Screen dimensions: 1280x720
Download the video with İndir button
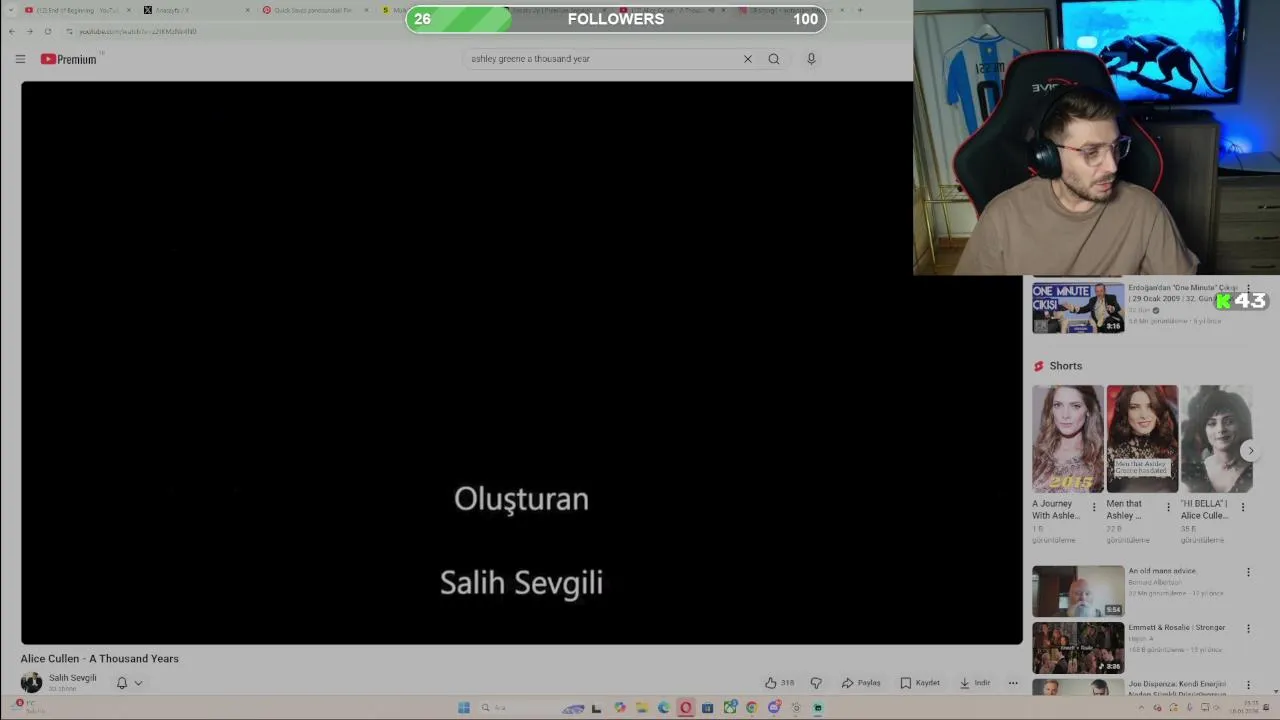coord(975,683)
